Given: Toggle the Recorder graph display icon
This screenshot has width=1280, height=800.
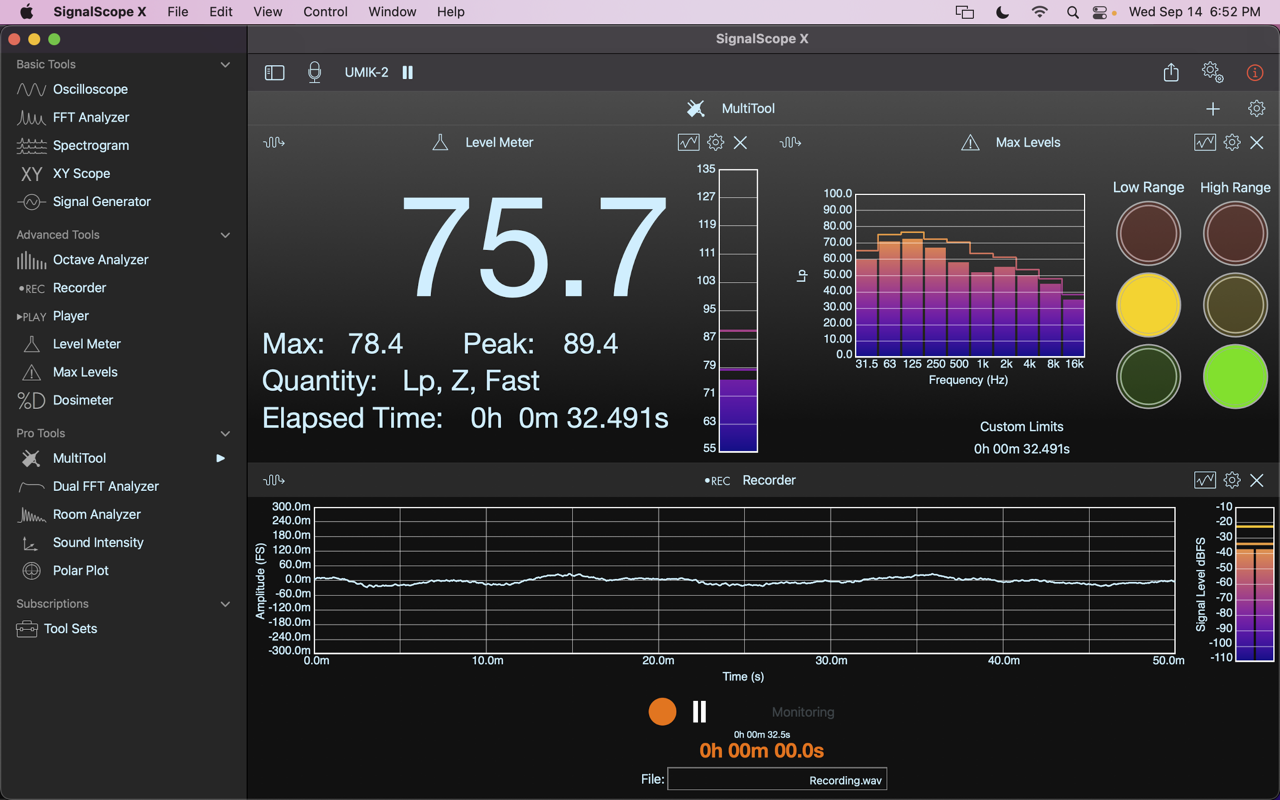Looking at the screenshot, I should pyautogui.click(x=1205, y=480).
